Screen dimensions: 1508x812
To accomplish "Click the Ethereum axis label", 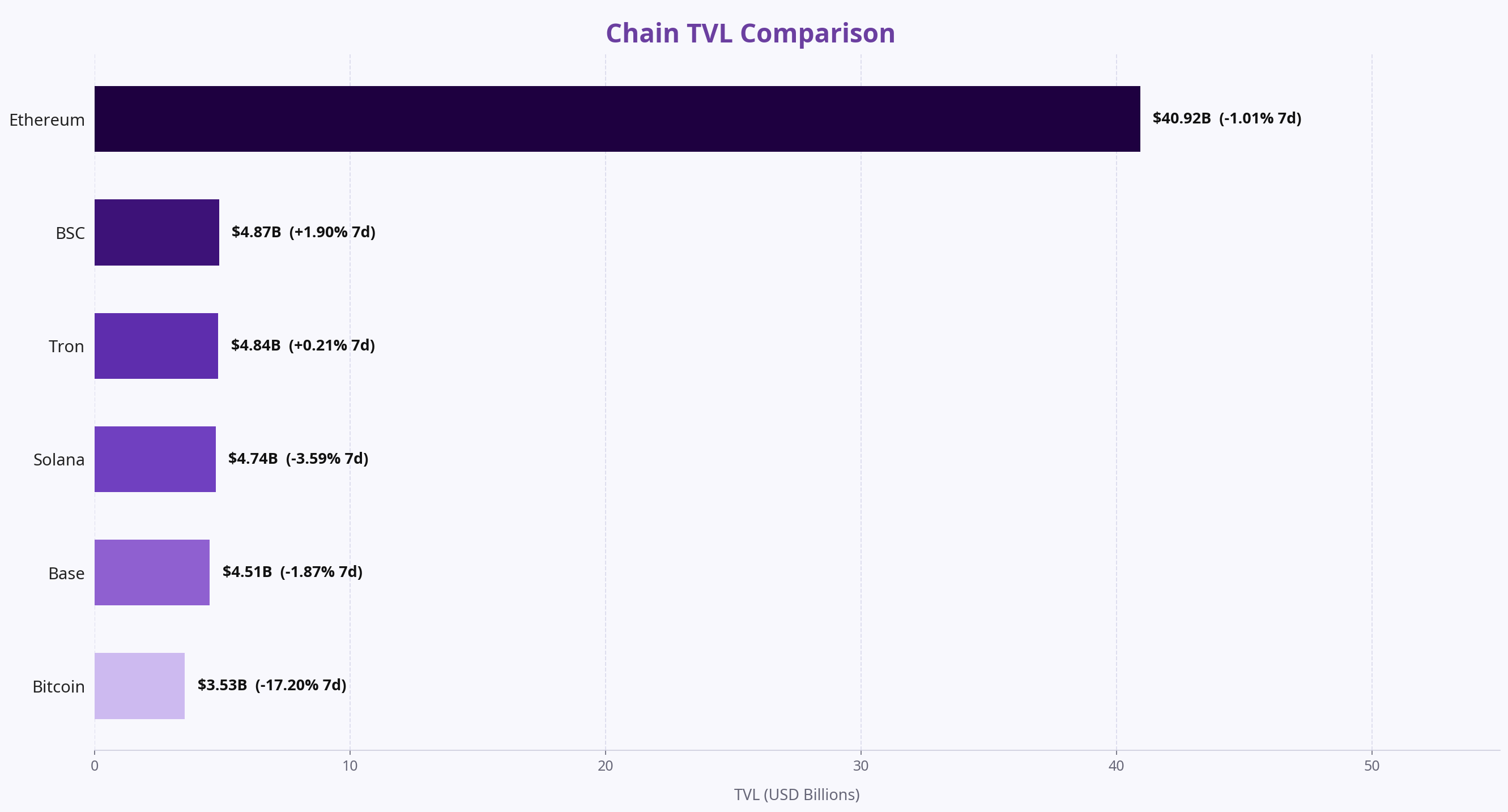I will (x=47, y=120).
